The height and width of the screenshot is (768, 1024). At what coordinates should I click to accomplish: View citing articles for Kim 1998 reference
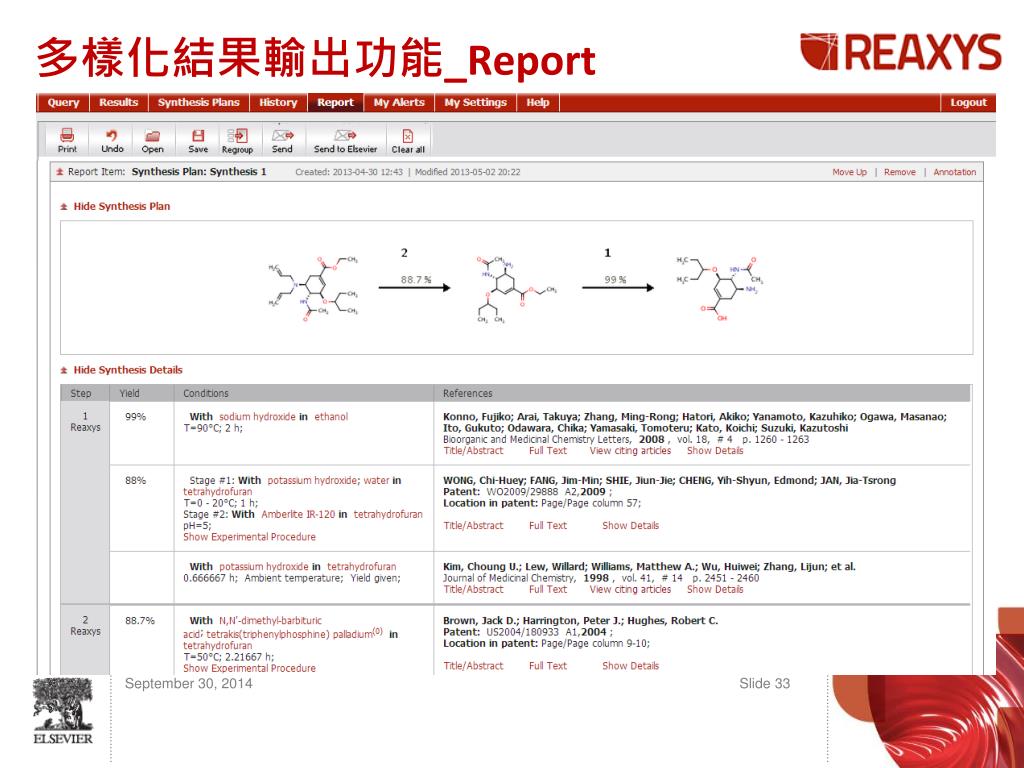[x=630, y=589]
